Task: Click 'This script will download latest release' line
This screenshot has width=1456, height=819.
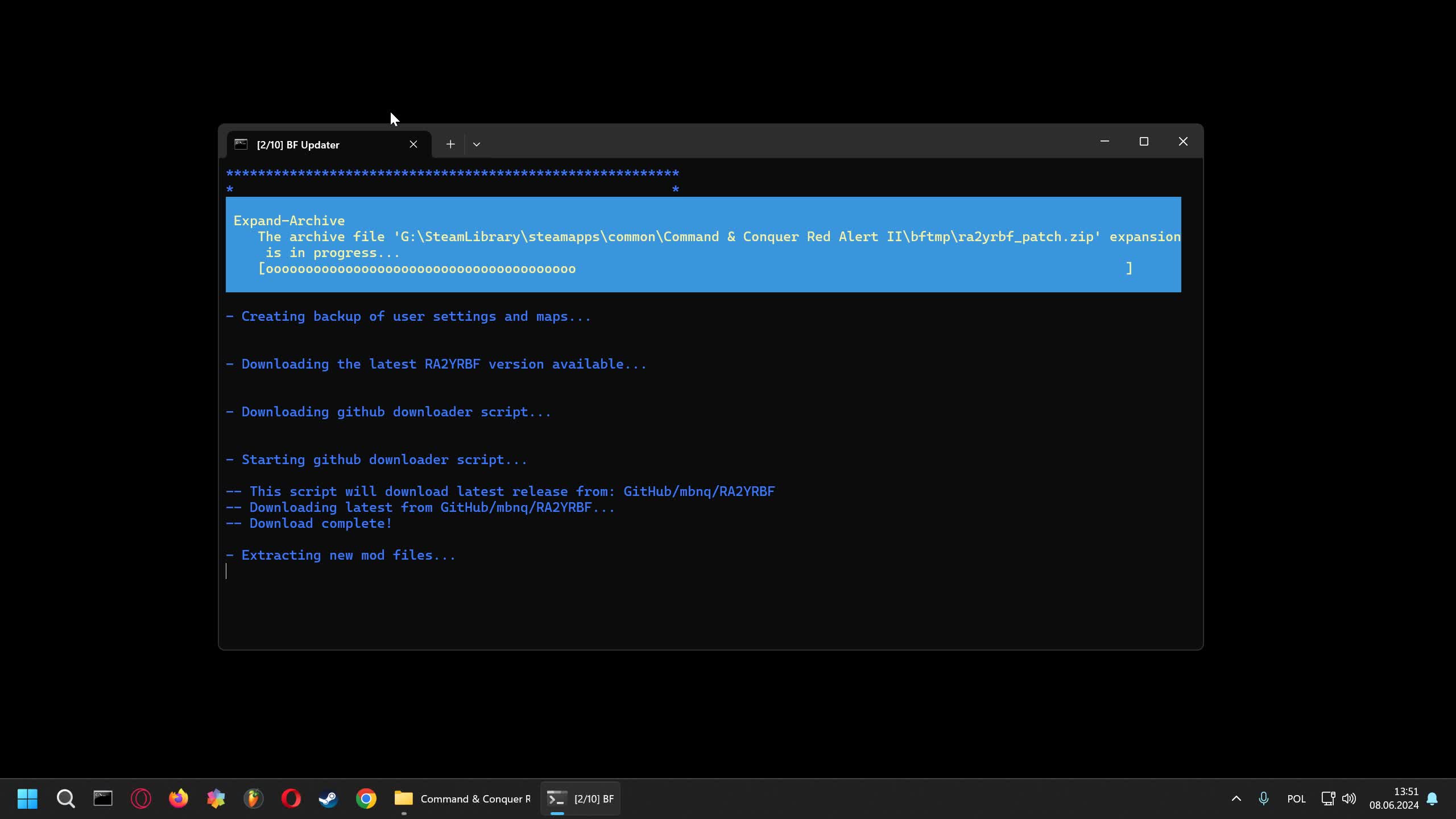Action: pos(500,491)
